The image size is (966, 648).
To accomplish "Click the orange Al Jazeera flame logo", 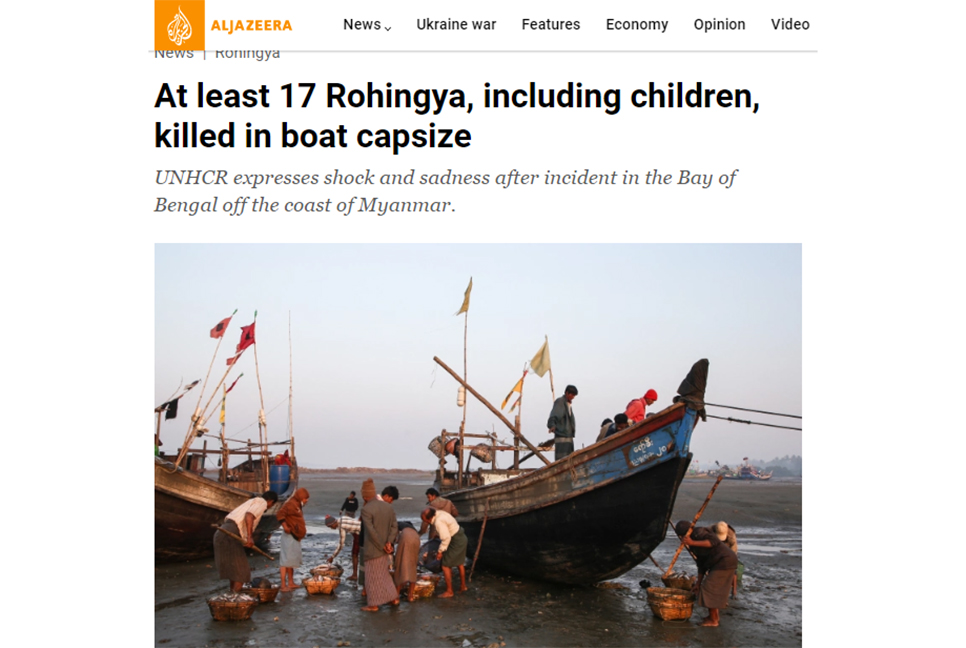I will pyautogui.click(x=179, y=25).
